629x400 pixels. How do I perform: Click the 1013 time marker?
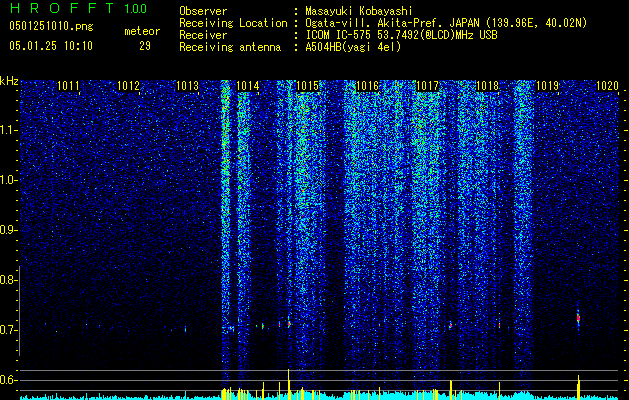click(x=188, y=85)
